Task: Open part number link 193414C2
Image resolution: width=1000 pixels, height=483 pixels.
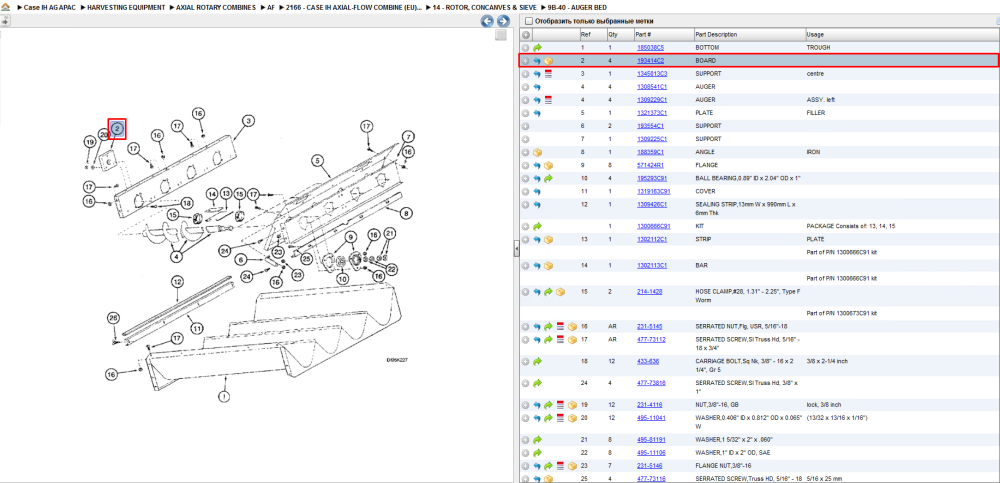Action: pyautogui.click(x=651, y=61)
